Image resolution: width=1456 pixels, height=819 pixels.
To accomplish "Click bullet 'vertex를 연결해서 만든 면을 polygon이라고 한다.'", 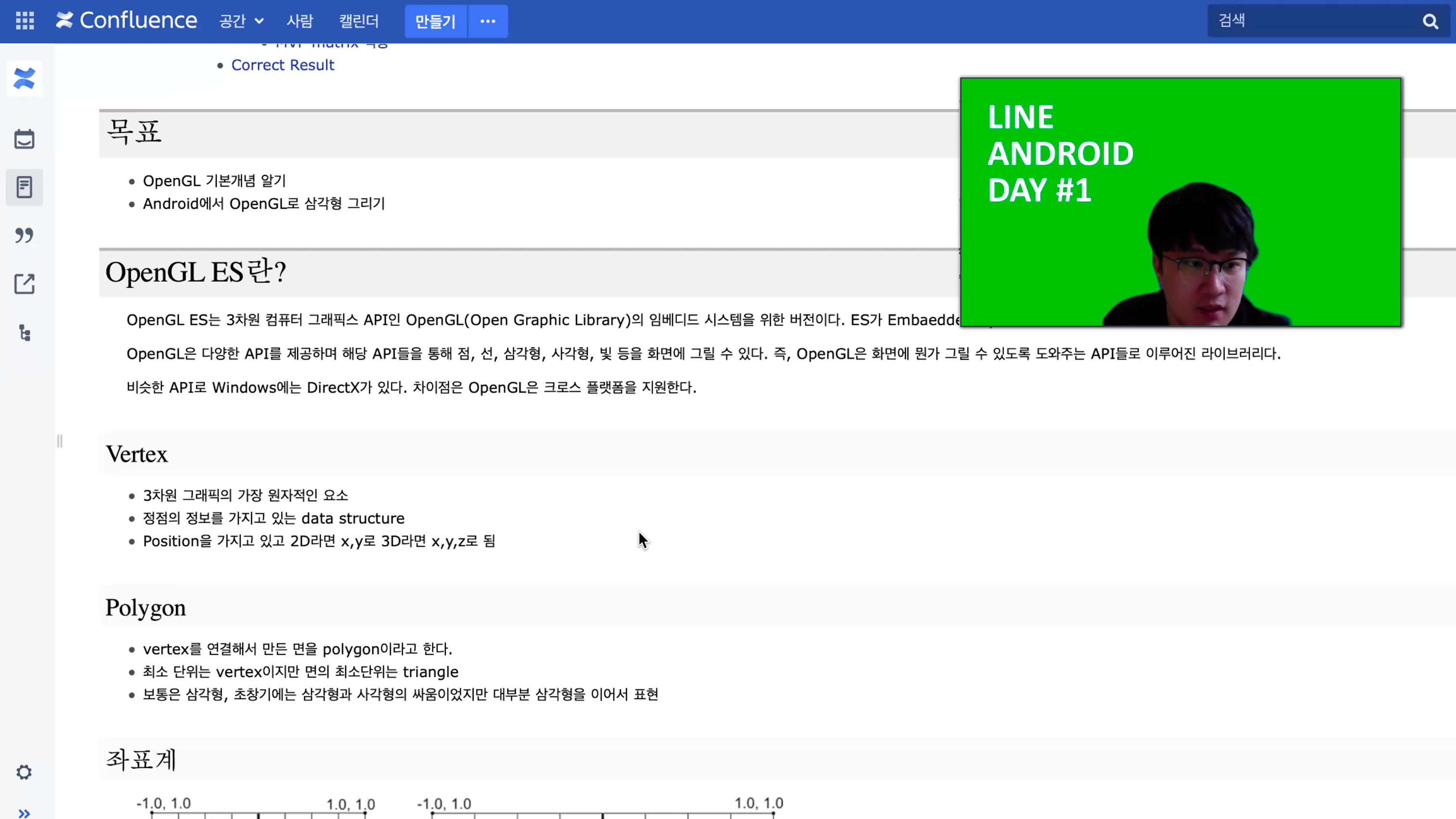I will (x=297, y=649).
